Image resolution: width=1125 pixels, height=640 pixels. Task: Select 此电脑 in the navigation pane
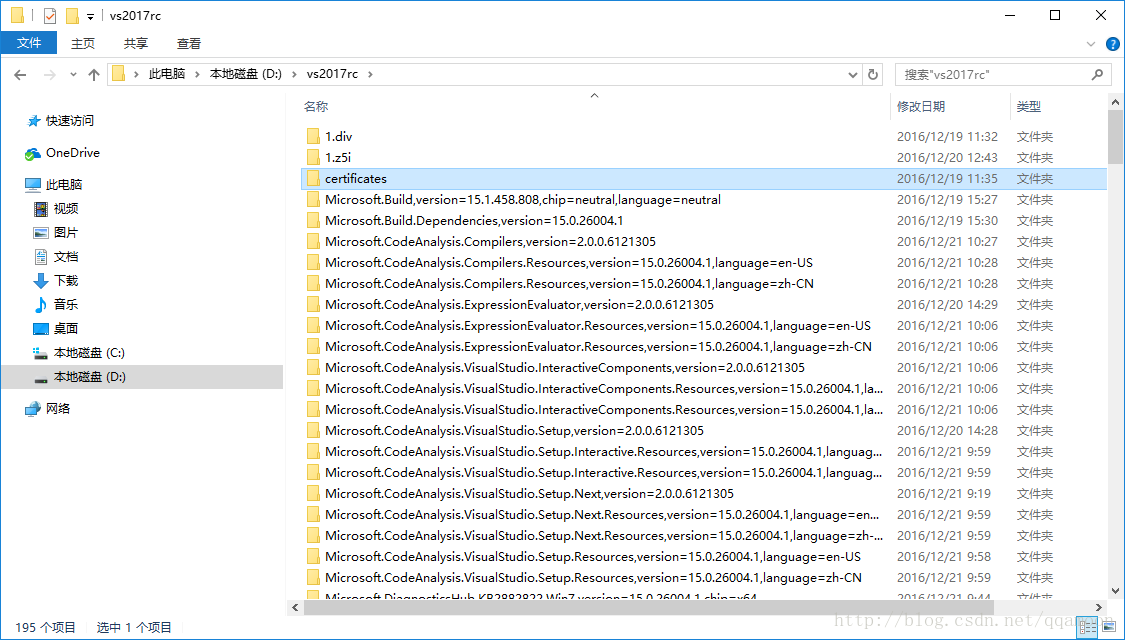(x=64, y=184)
